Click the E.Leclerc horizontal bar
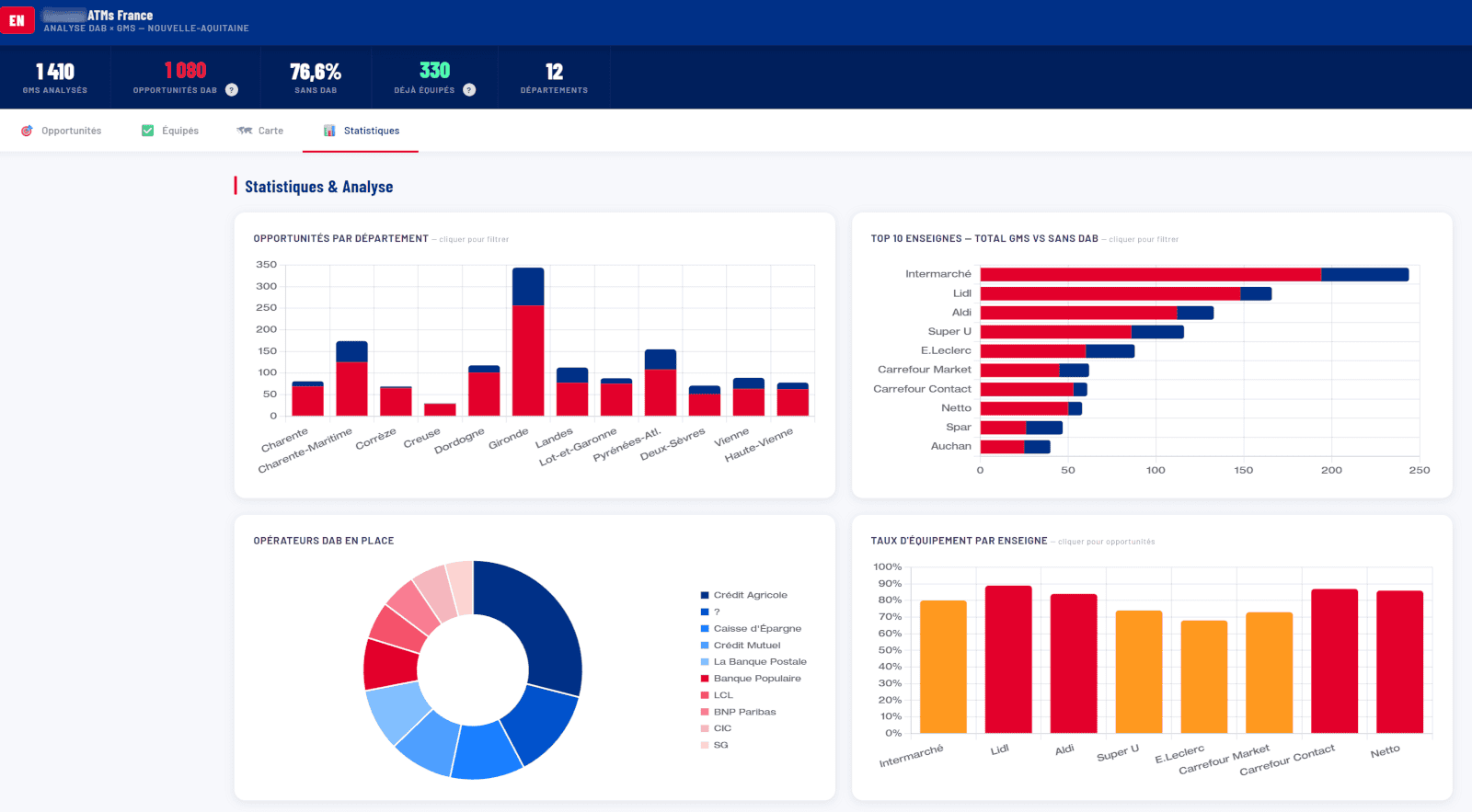This screenshot has width=1472, height=812. (1057, 351)
